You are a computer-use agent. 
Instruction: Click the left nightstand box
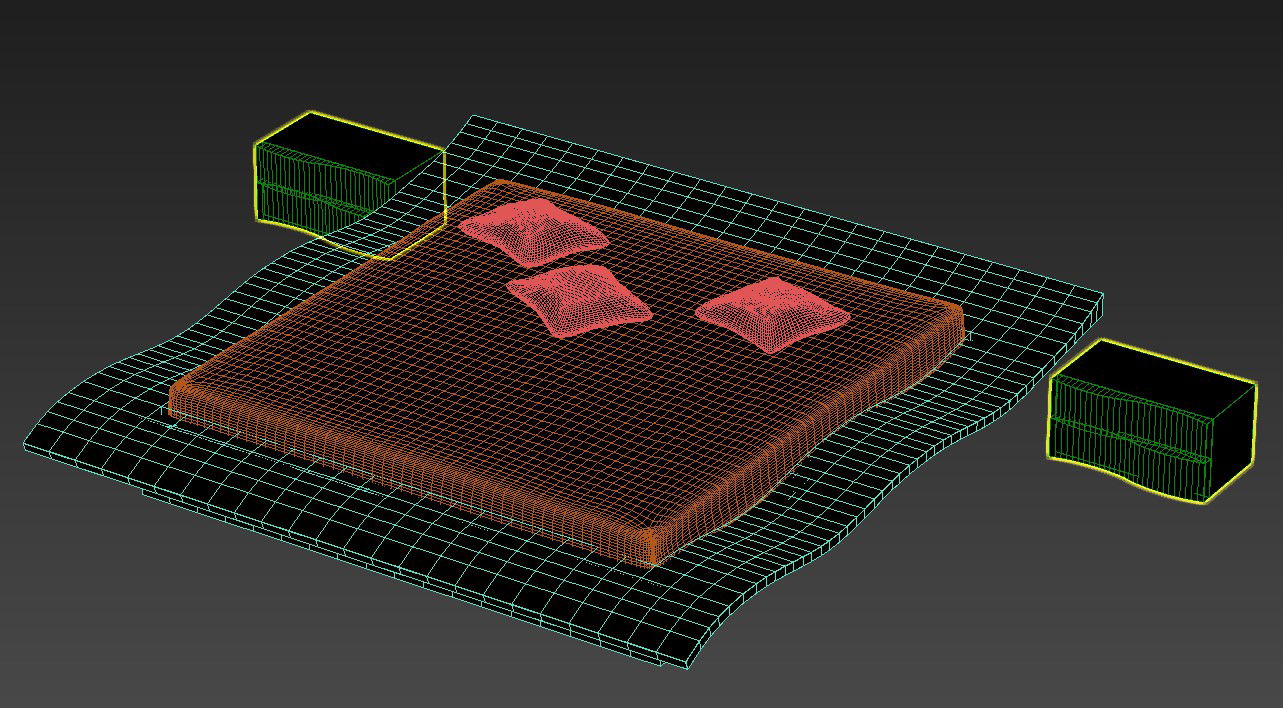point(330,175)
